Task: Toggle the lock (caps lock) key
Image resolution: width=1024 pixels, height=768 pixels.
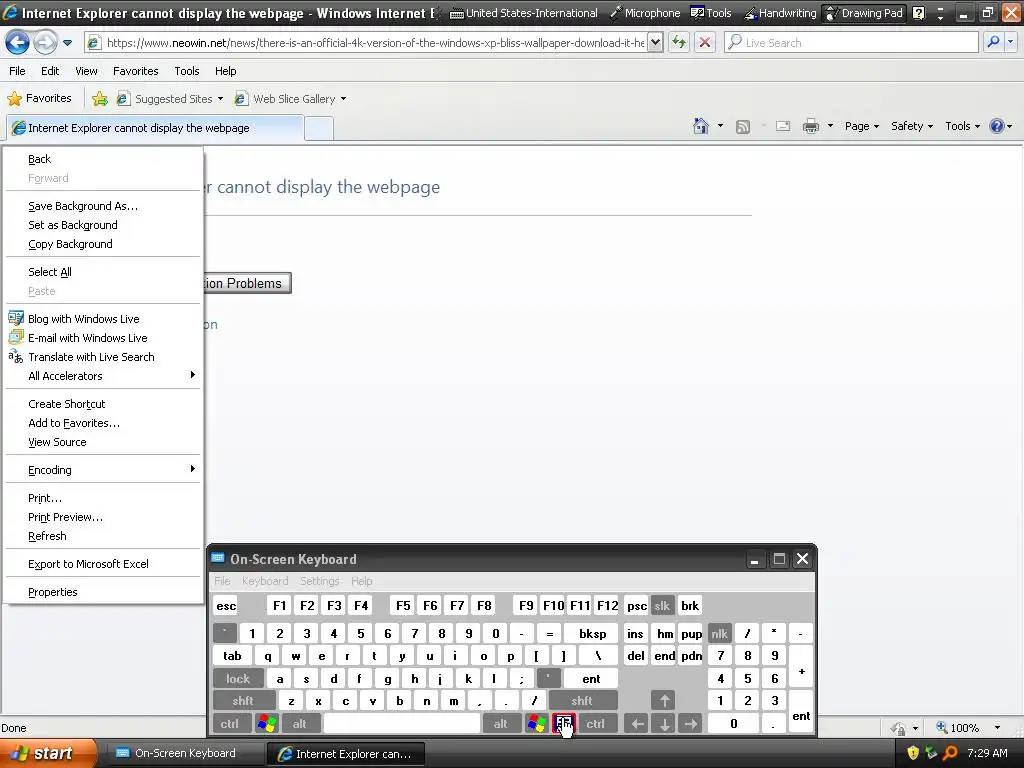Action: click(238, 679)
